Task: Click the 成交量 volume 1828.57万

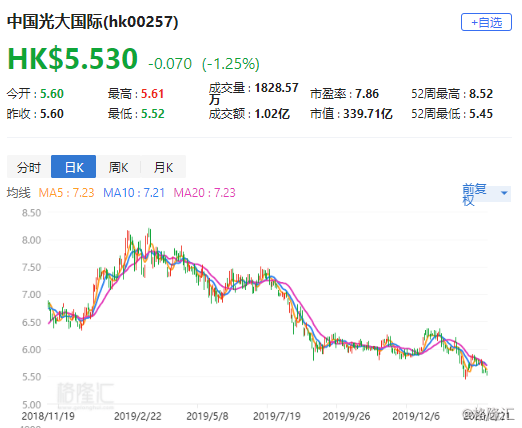Action: point(254,93)
